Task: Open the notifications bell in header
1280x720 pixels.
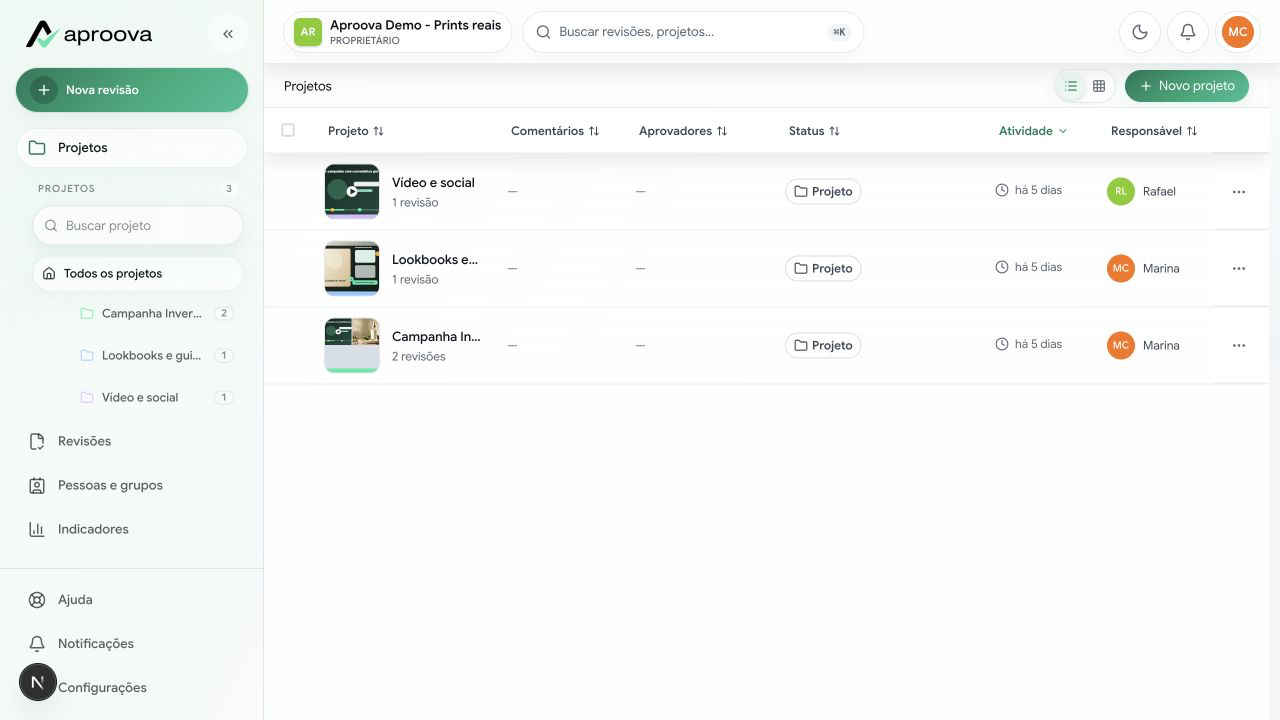Action: pos(1188,32)
